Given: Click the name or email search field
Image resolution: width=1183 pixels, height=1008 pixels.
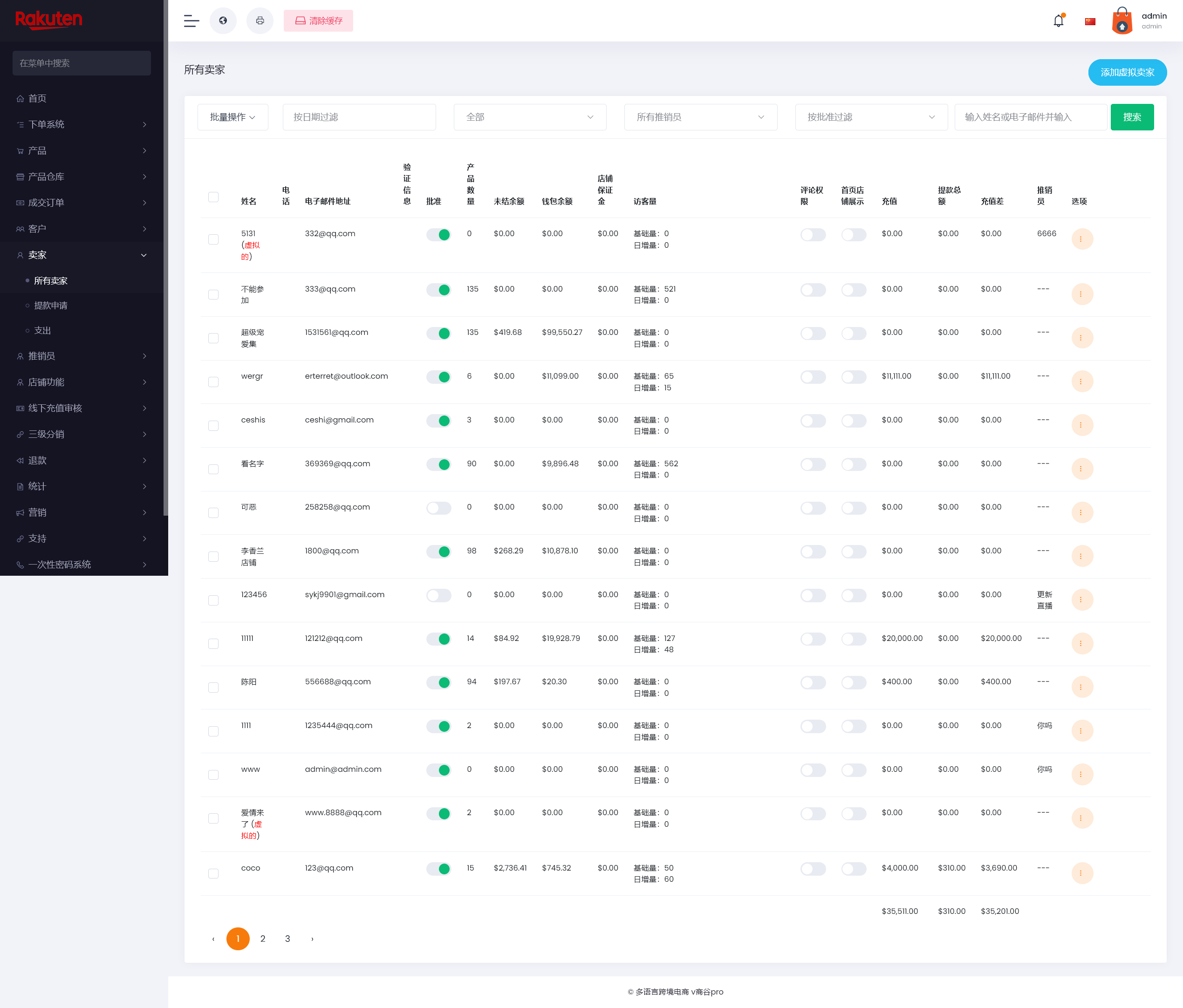Looking at the screenshot, I should click(1030, 117).
